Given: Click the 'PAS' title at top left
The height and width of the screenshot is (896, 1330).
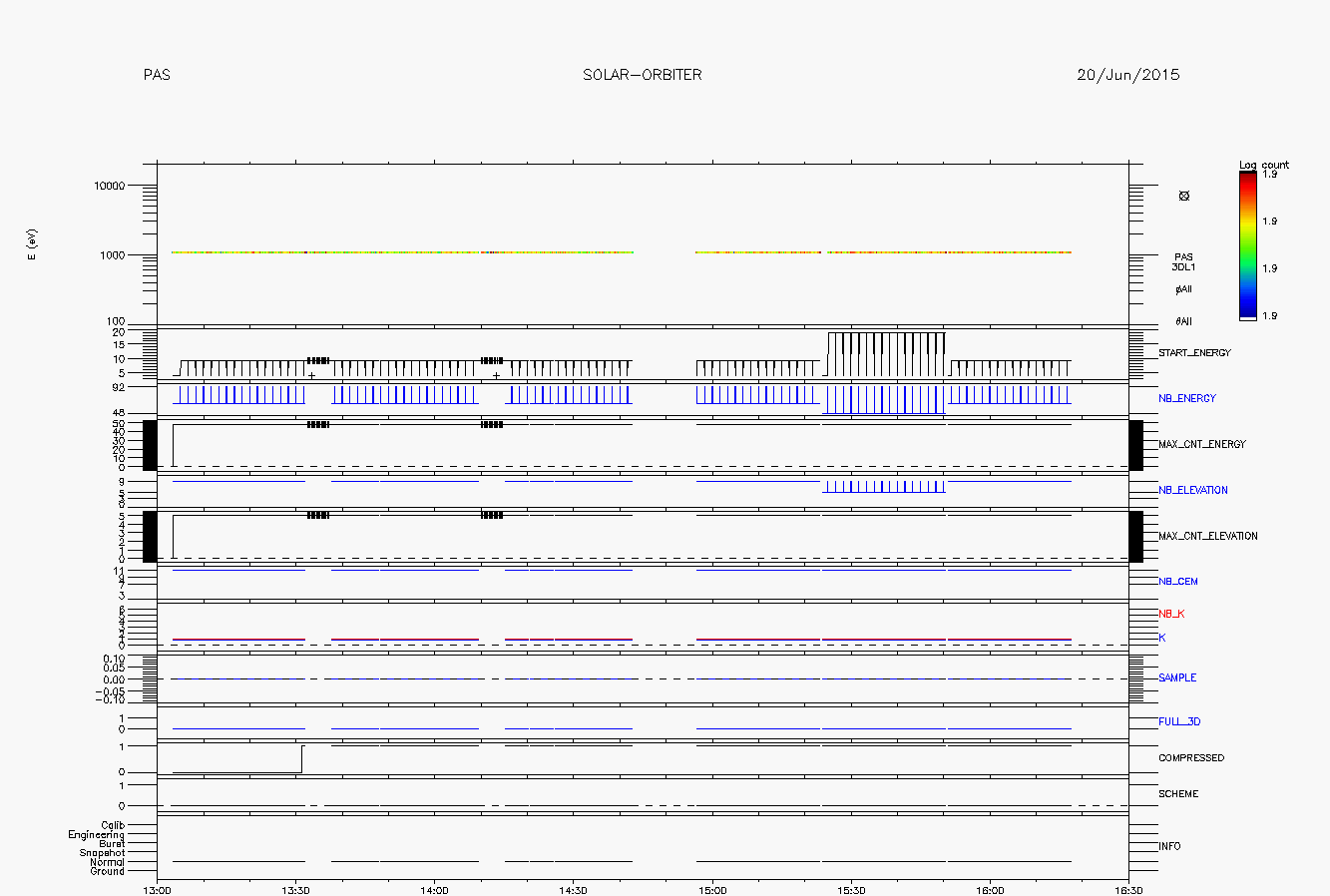Looking at the screenshot, I should 157,75.
